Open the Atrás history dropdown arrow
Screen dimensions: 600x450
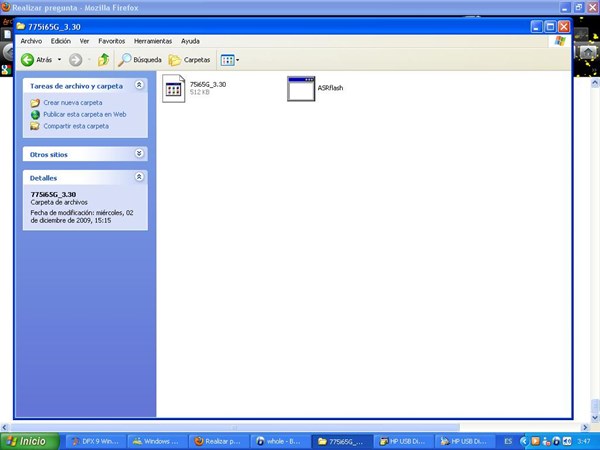point(59,60)
